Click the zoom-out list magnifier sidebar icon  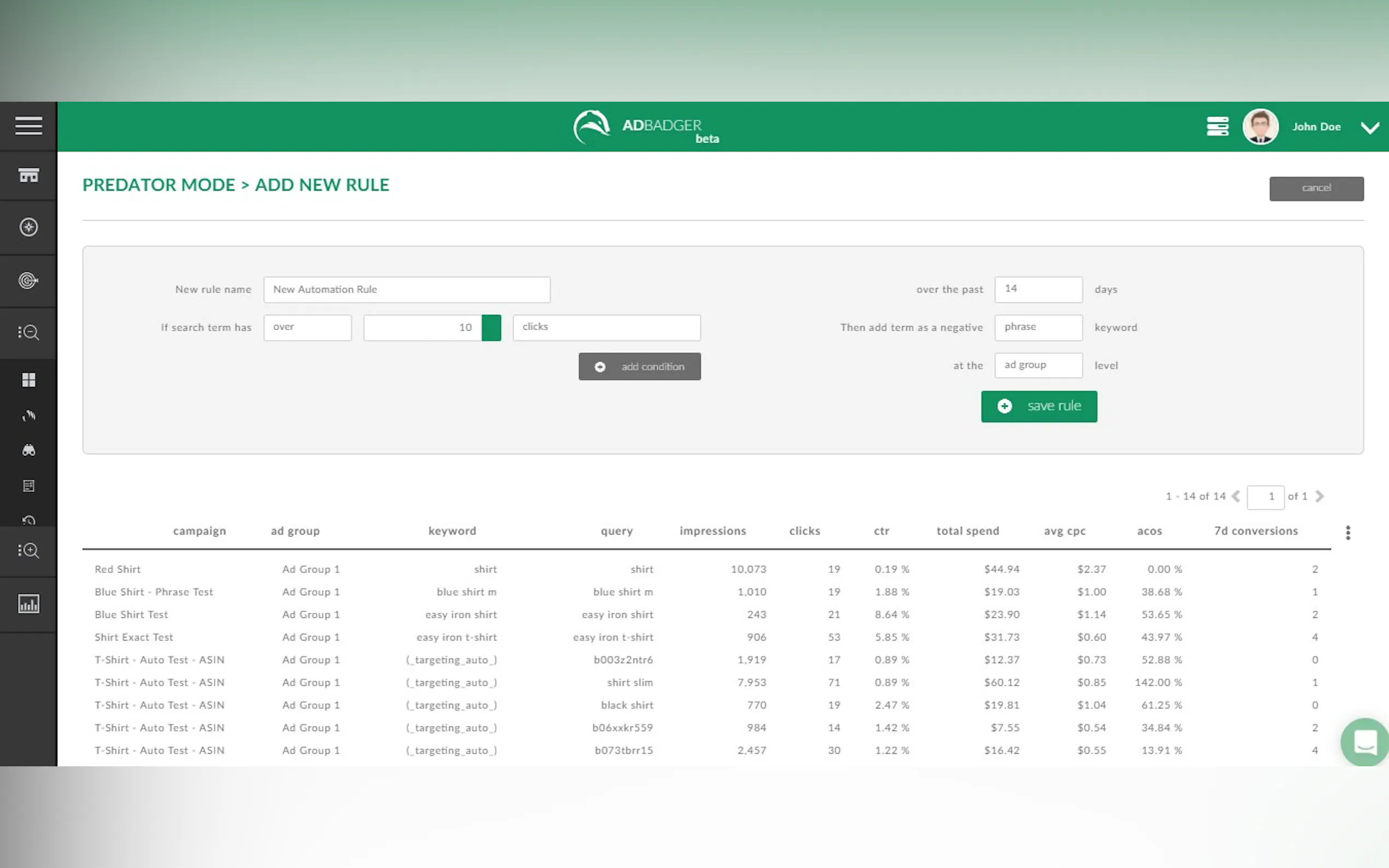click(28, 332)
